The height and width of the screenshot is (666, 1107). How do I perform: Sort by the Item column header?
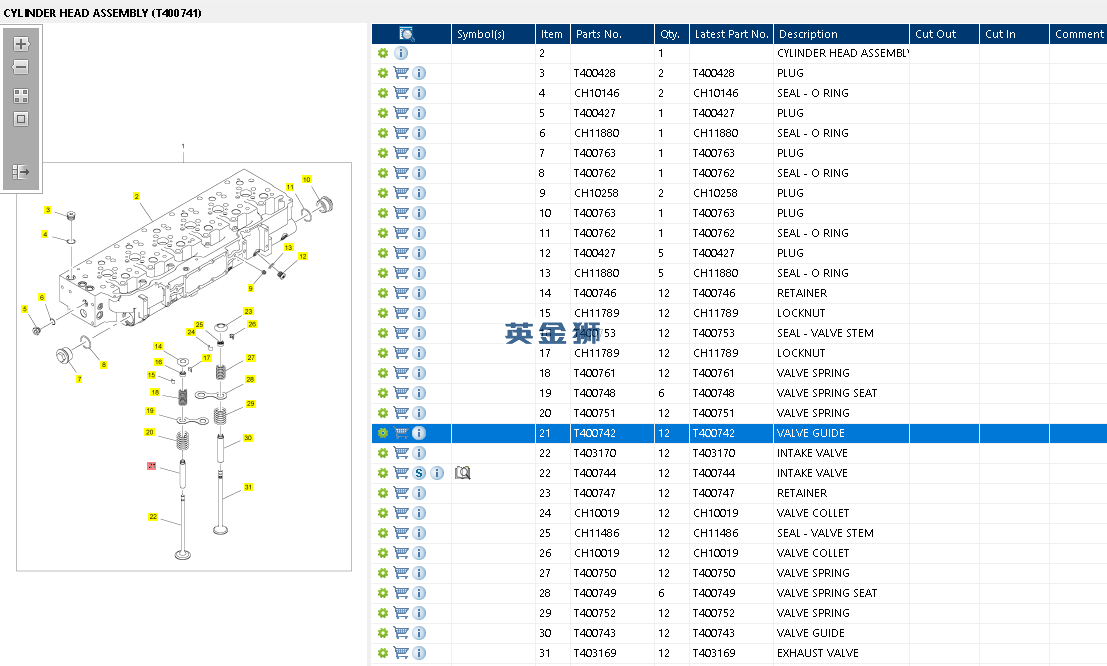pyautogui.click(x=553, y=34)
